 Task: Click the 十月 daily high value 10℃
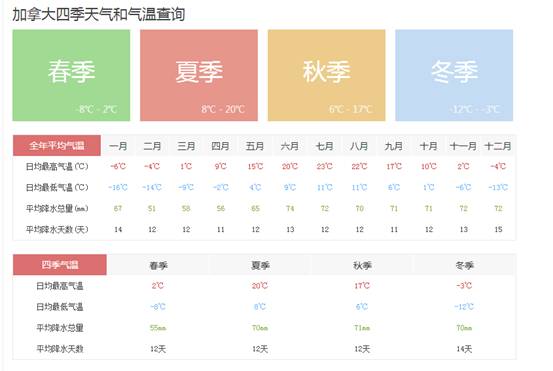click(x=429, y=166)
